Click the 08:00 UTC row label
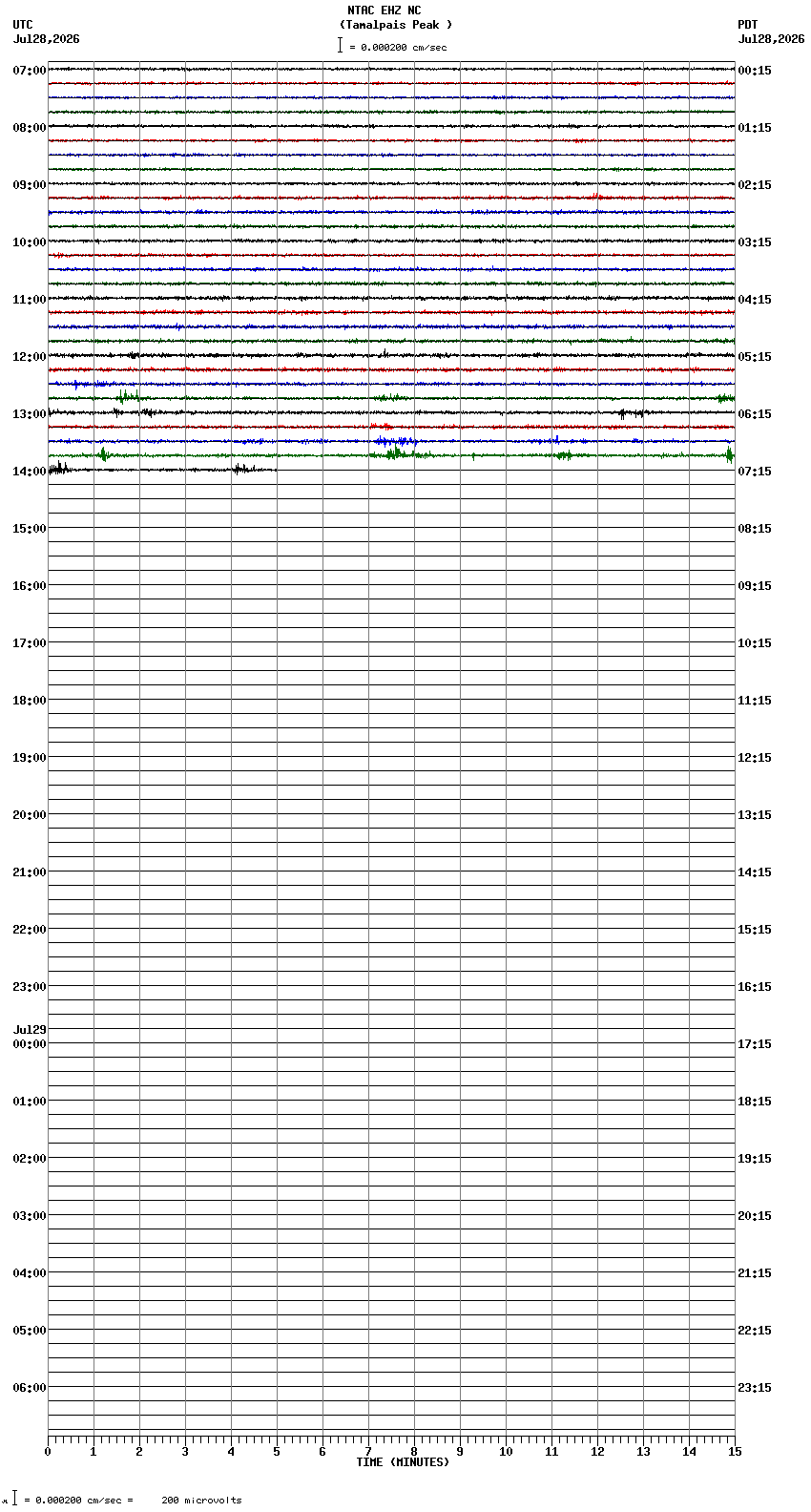Screen dimensions: 811x1512 click(x=30, y=128)
